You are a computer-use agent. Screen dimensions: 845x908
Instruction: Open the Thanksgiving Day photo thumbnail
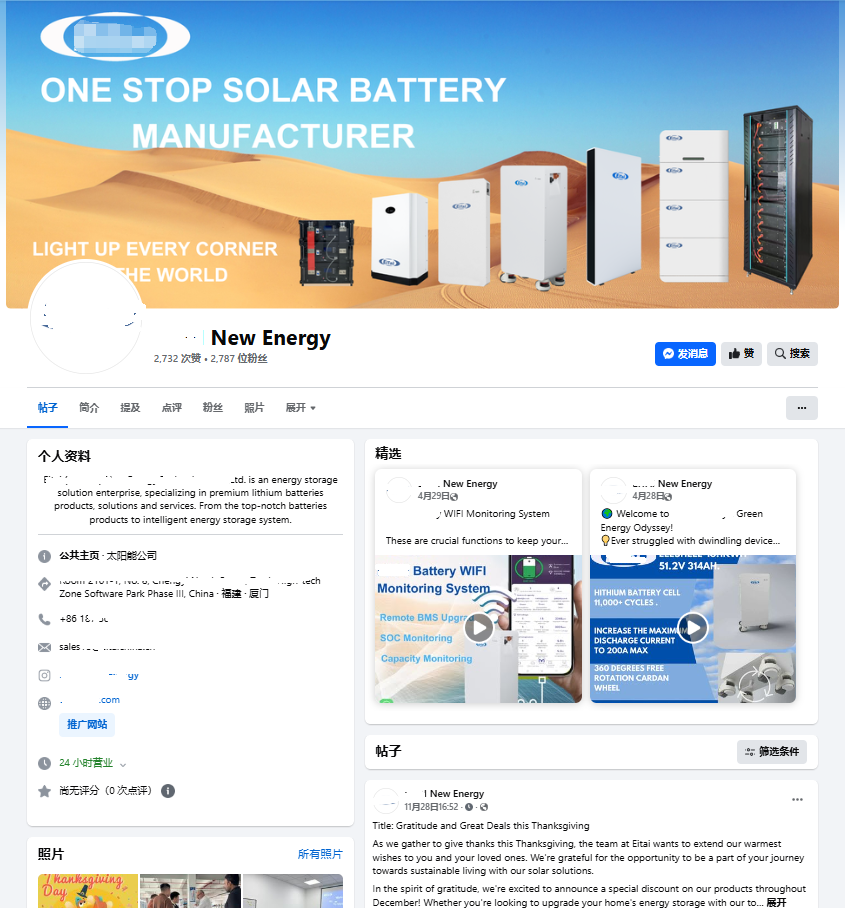click(x=88, y=891)
